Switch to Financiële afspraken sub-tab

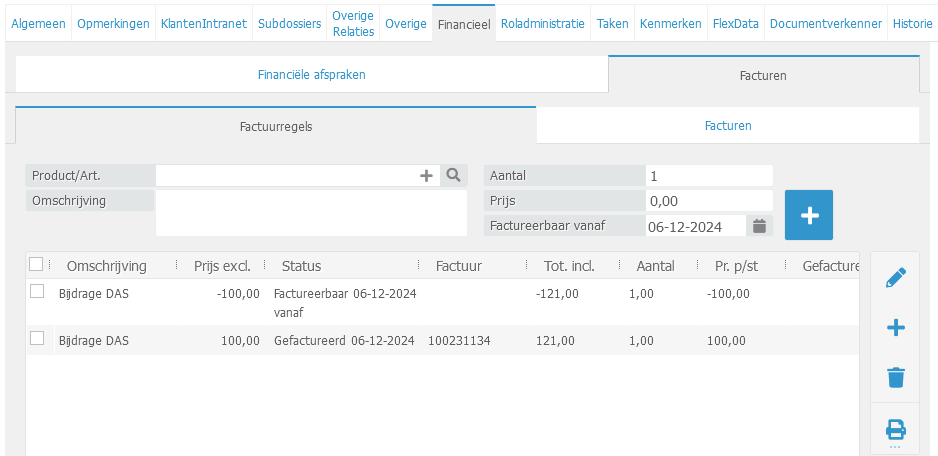[312, 75]
